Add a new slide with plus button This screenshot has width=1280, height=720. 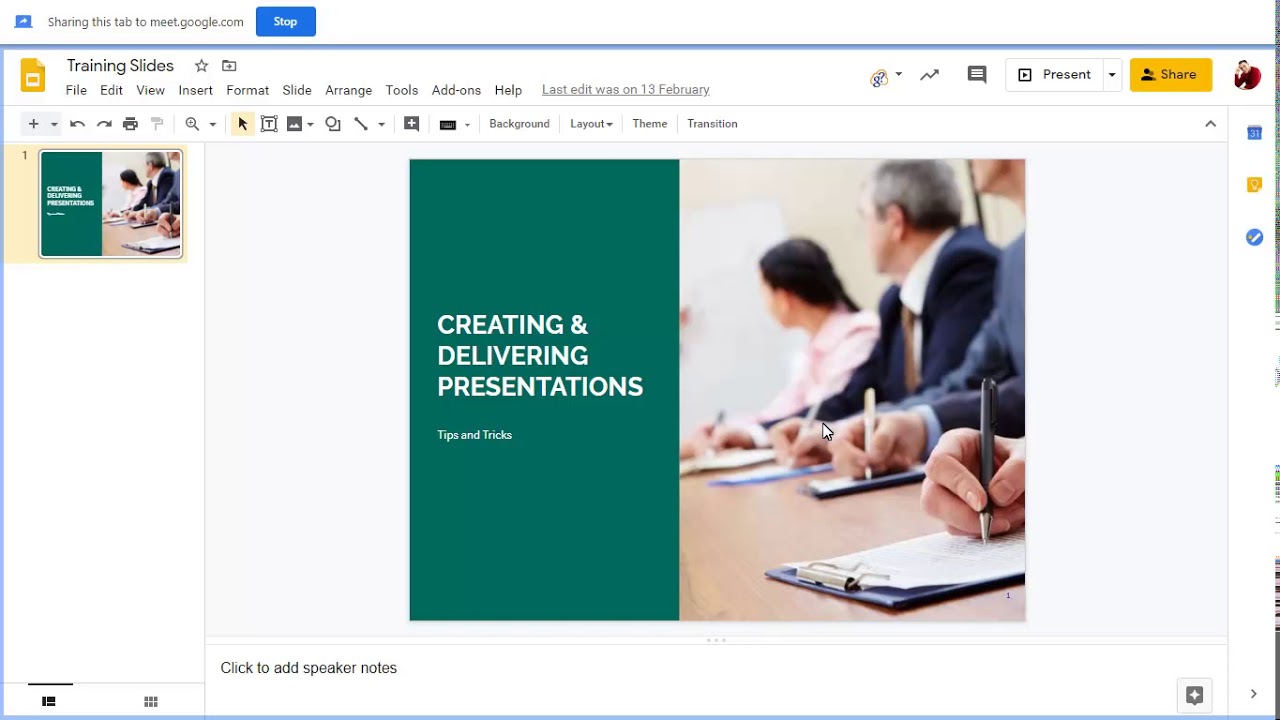(33, 124)
